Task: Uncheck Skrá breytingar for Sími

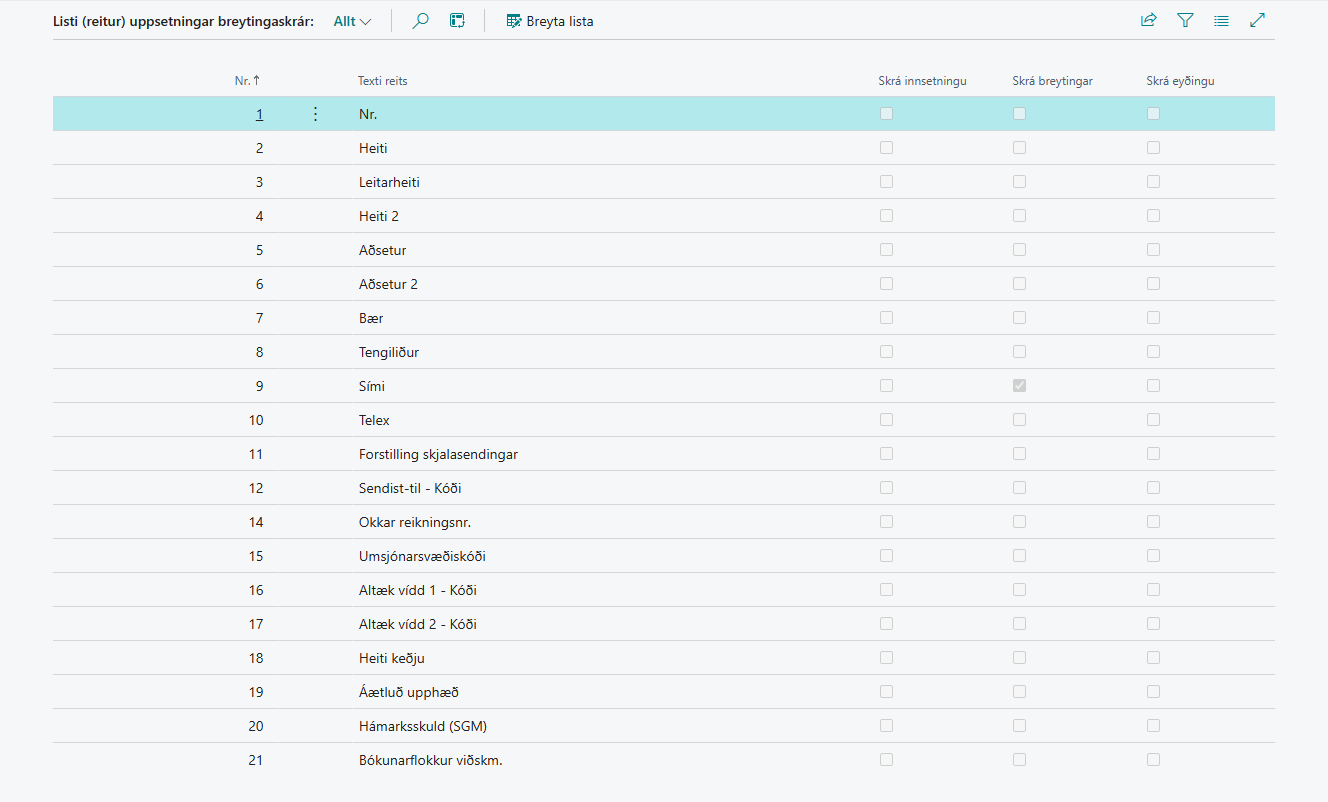Action: 1019,385
